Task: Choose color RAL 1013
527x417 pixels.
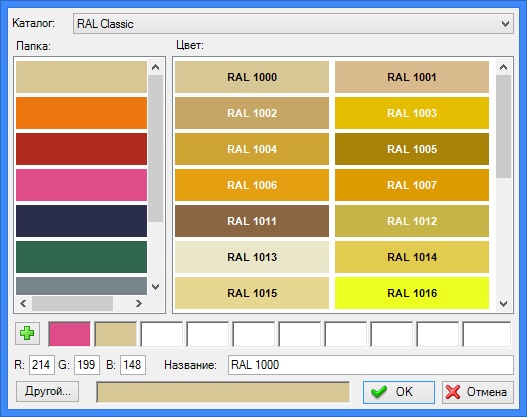Action: point(252,257)
